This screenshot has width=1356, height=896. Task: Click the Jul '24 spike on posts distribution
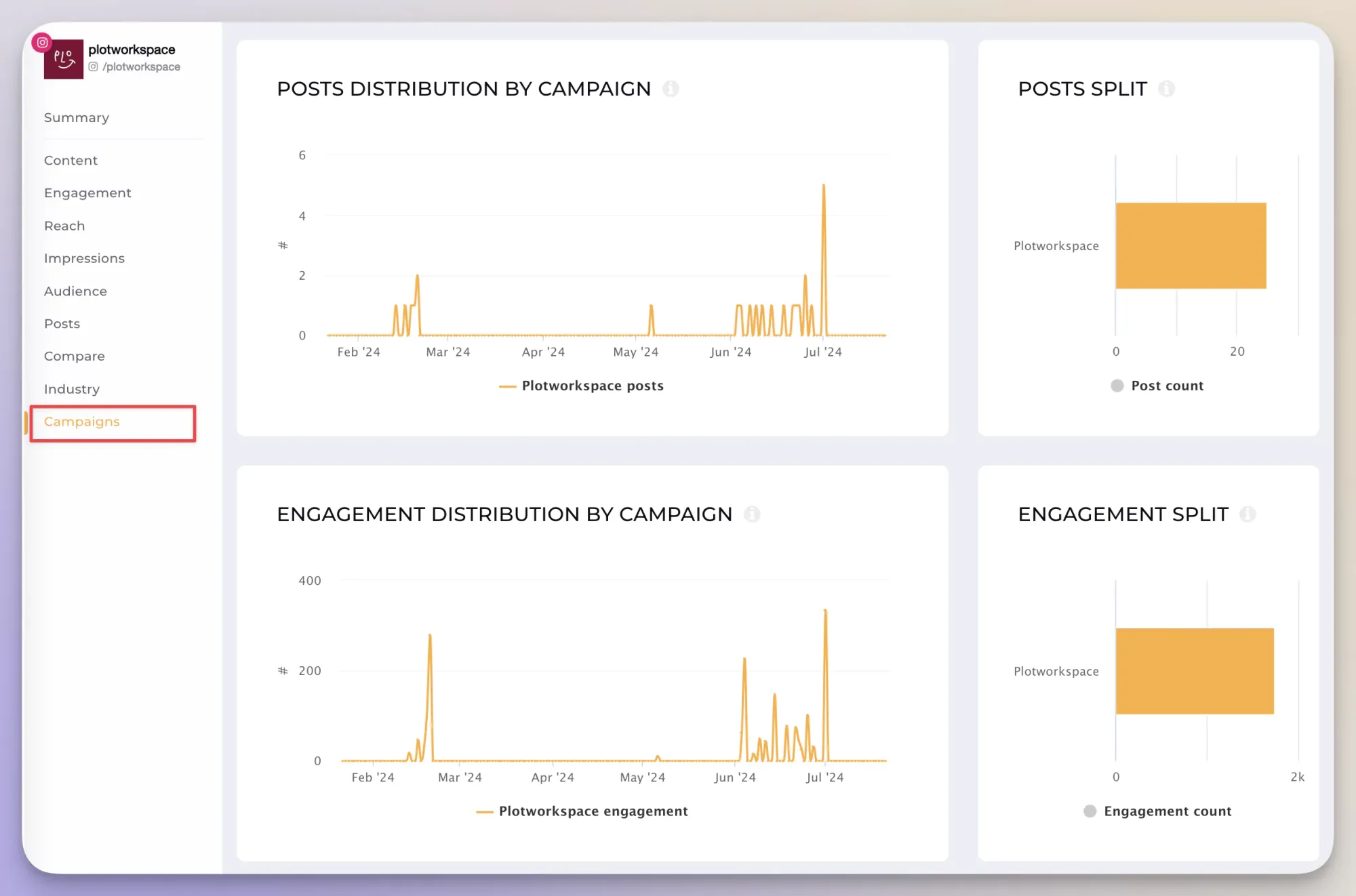pyautogui.click(x=824, y=184)
